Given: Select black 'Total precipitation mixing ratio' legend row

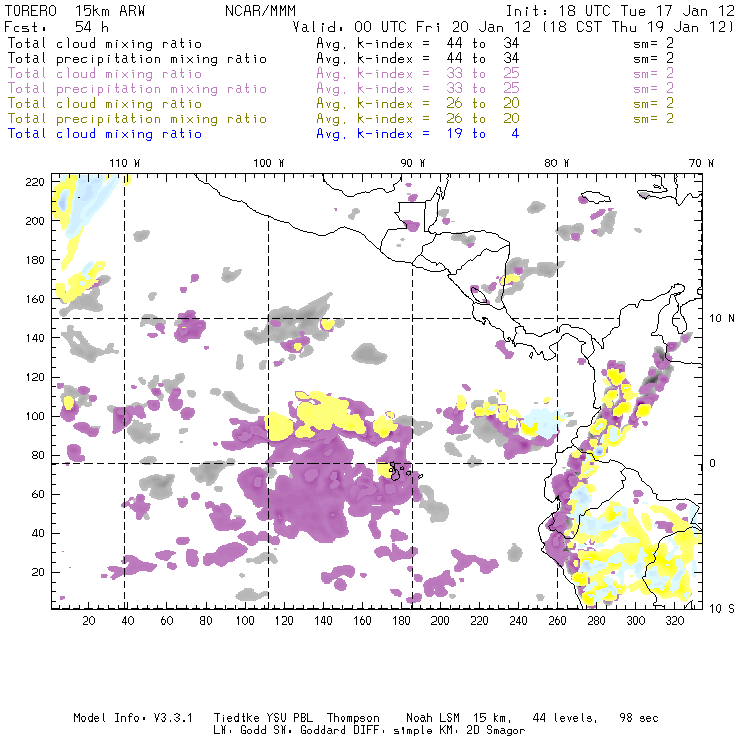Looking at the screenshot, I should (341, 59).
